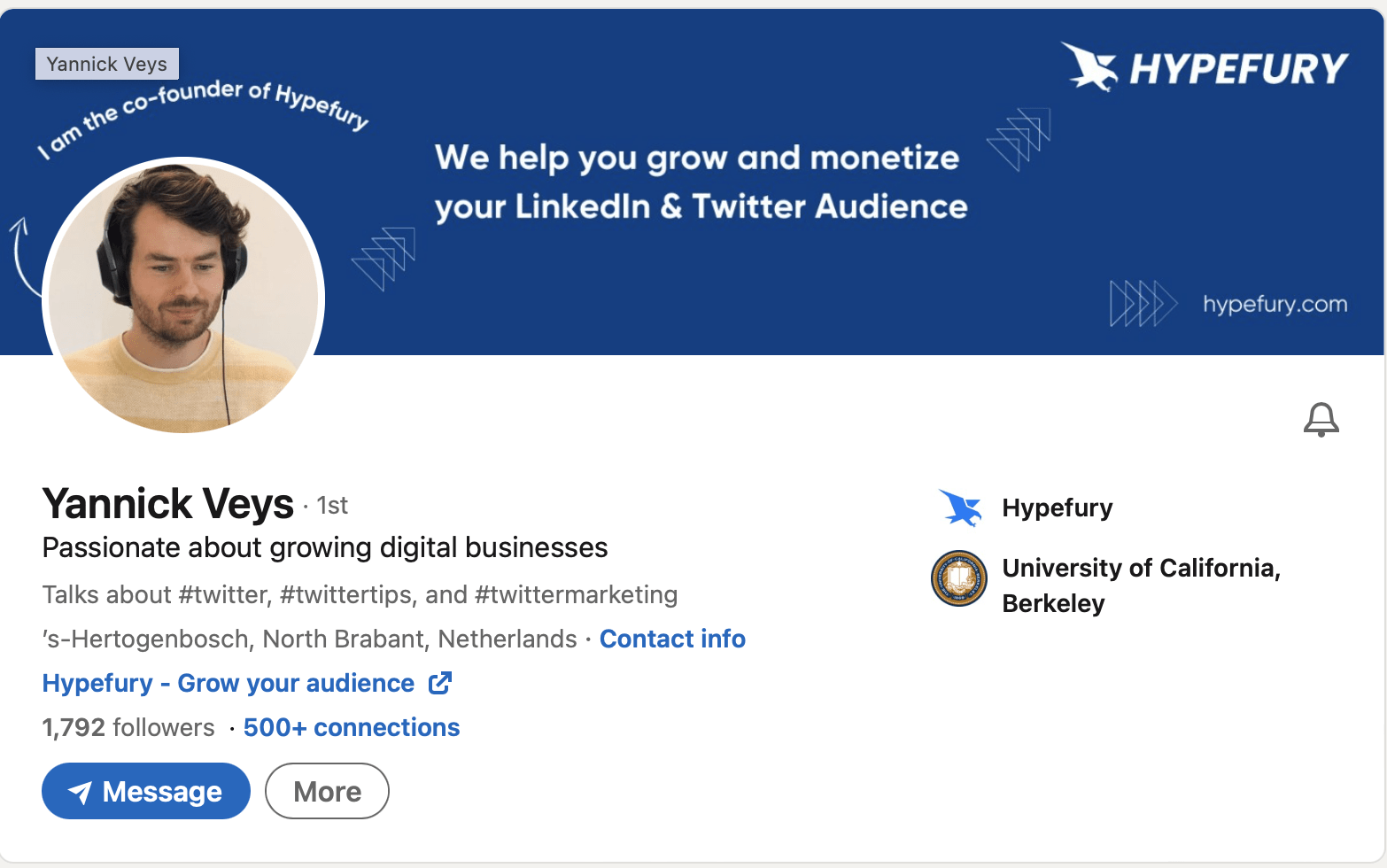The width and height of the screenshot is (1387, 868).
Task: Select the #twittertips hashtag
Action: point(345,594)
